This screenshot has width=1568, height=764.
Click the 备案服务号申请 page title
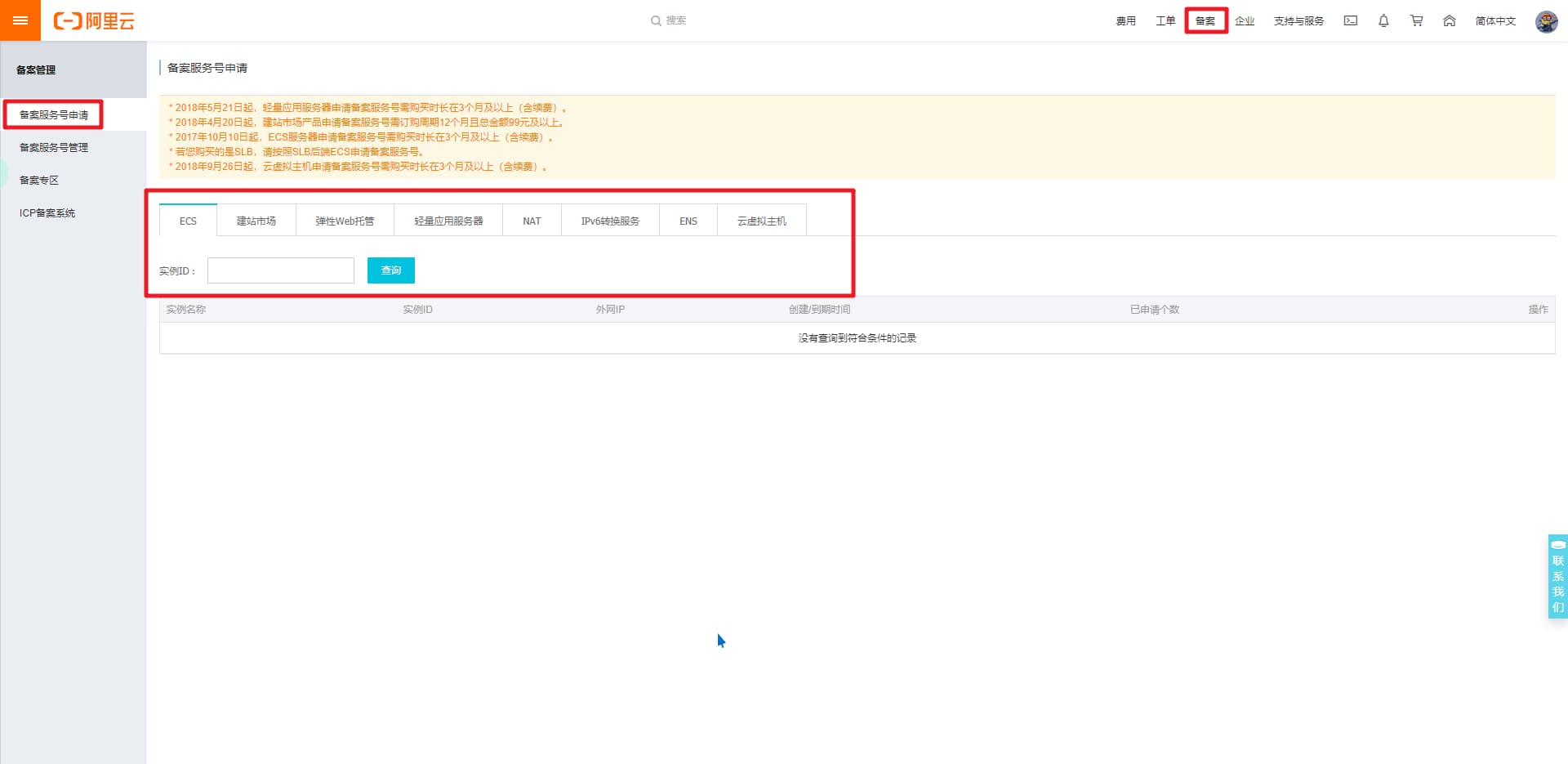point(207,68)
